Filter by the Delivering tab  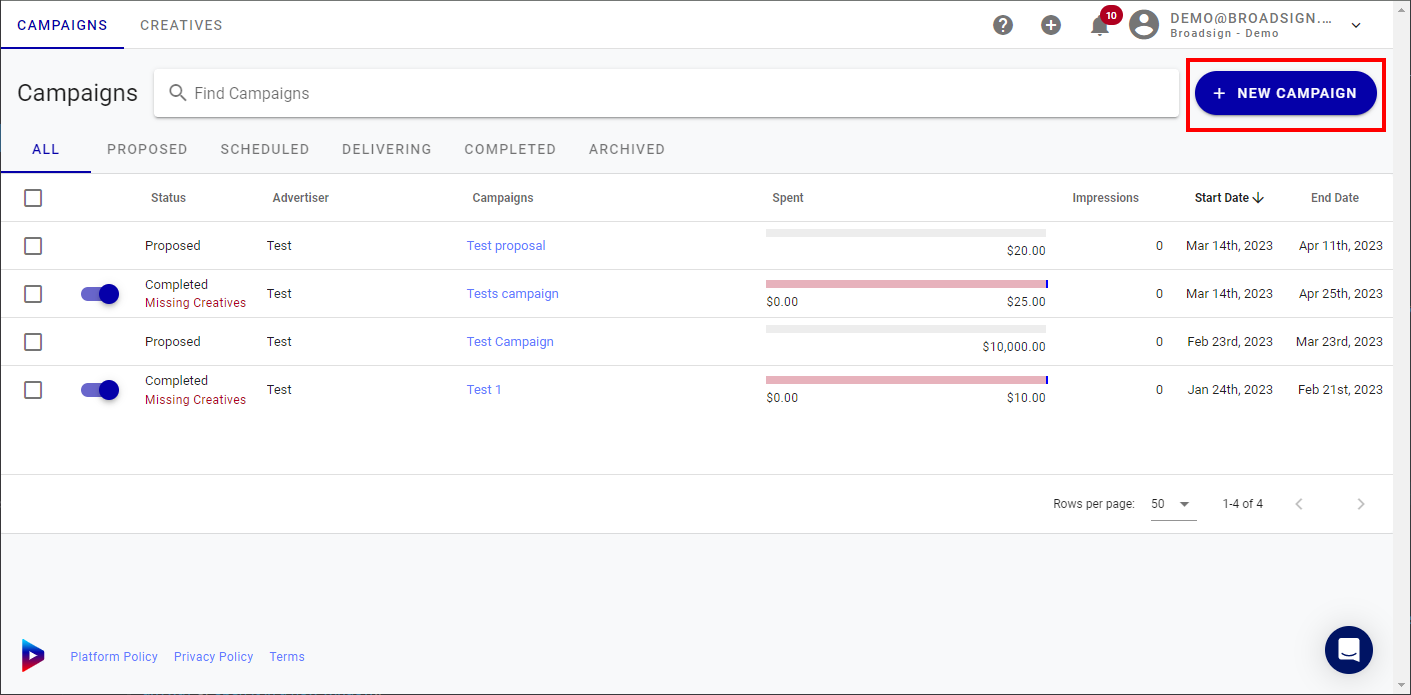(x=386, y=149)
